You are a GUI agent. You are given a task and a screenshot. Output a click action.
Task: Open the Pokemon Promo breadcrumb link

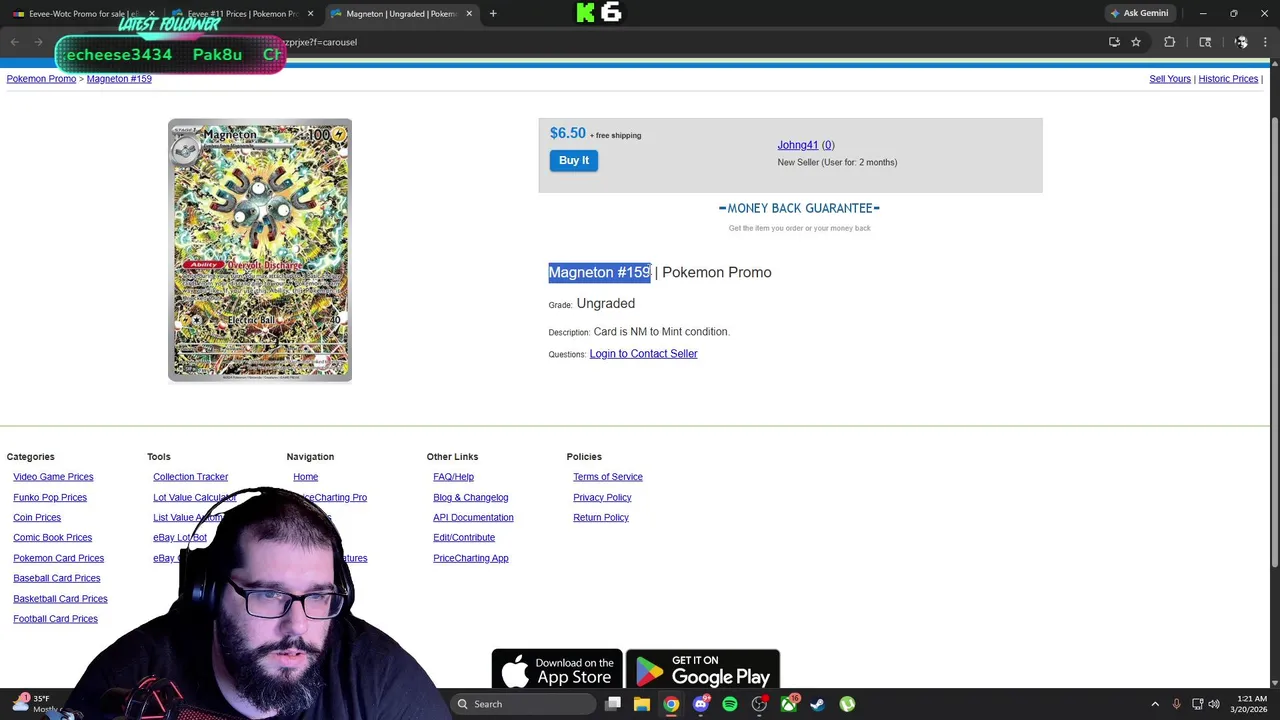pos(41,78)
